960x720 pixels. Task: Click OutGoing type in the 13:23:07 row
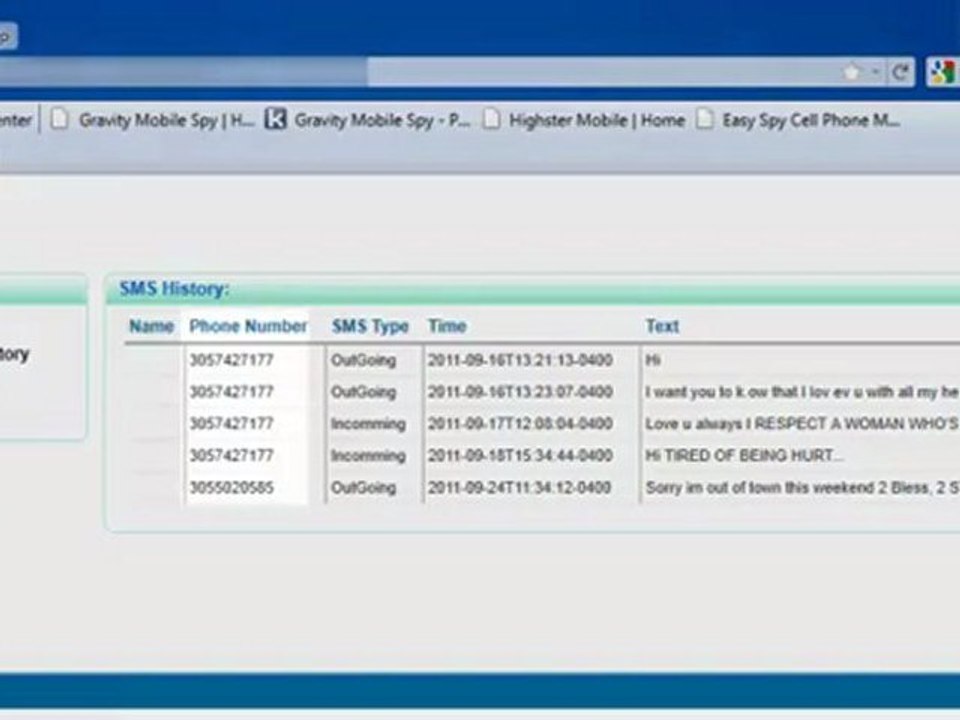click(x=364, y=392)
